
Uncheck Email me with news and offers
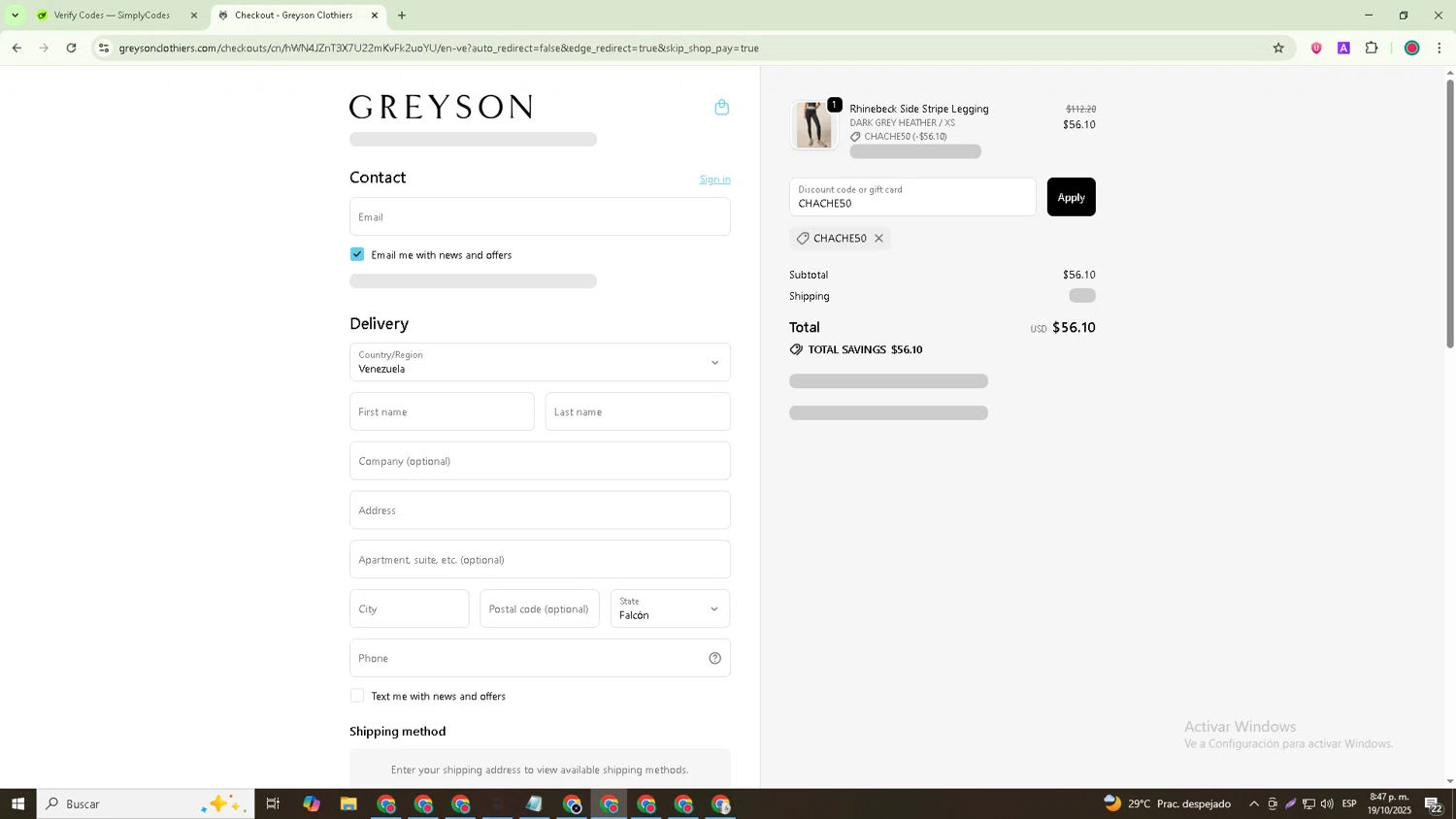(357, 254)
